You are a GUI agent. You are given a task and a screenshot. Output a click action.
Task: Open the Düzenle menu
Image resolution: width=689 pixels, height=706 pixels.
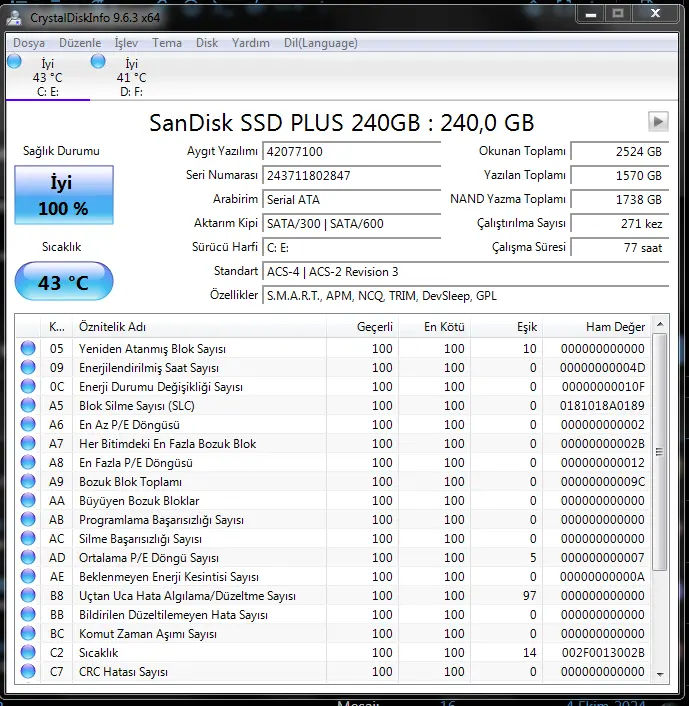coord(80,43)
